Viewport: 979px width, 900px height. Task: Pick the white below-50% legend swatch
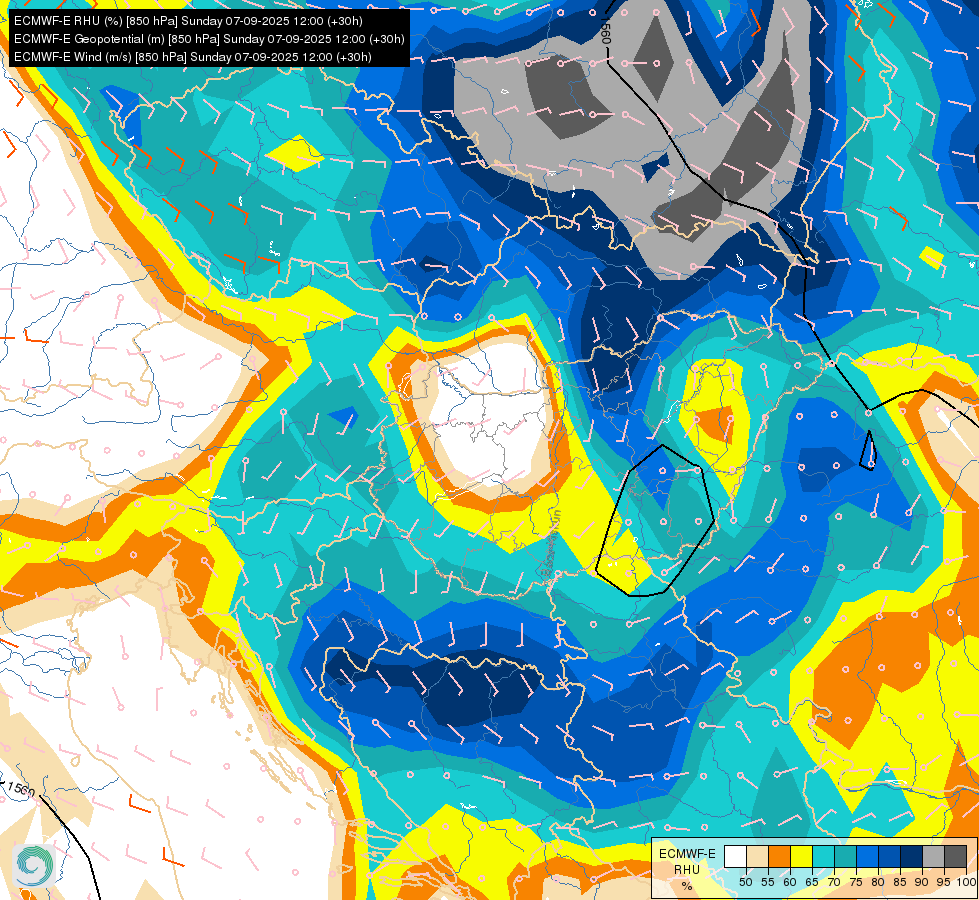click(x=735, y=856)
